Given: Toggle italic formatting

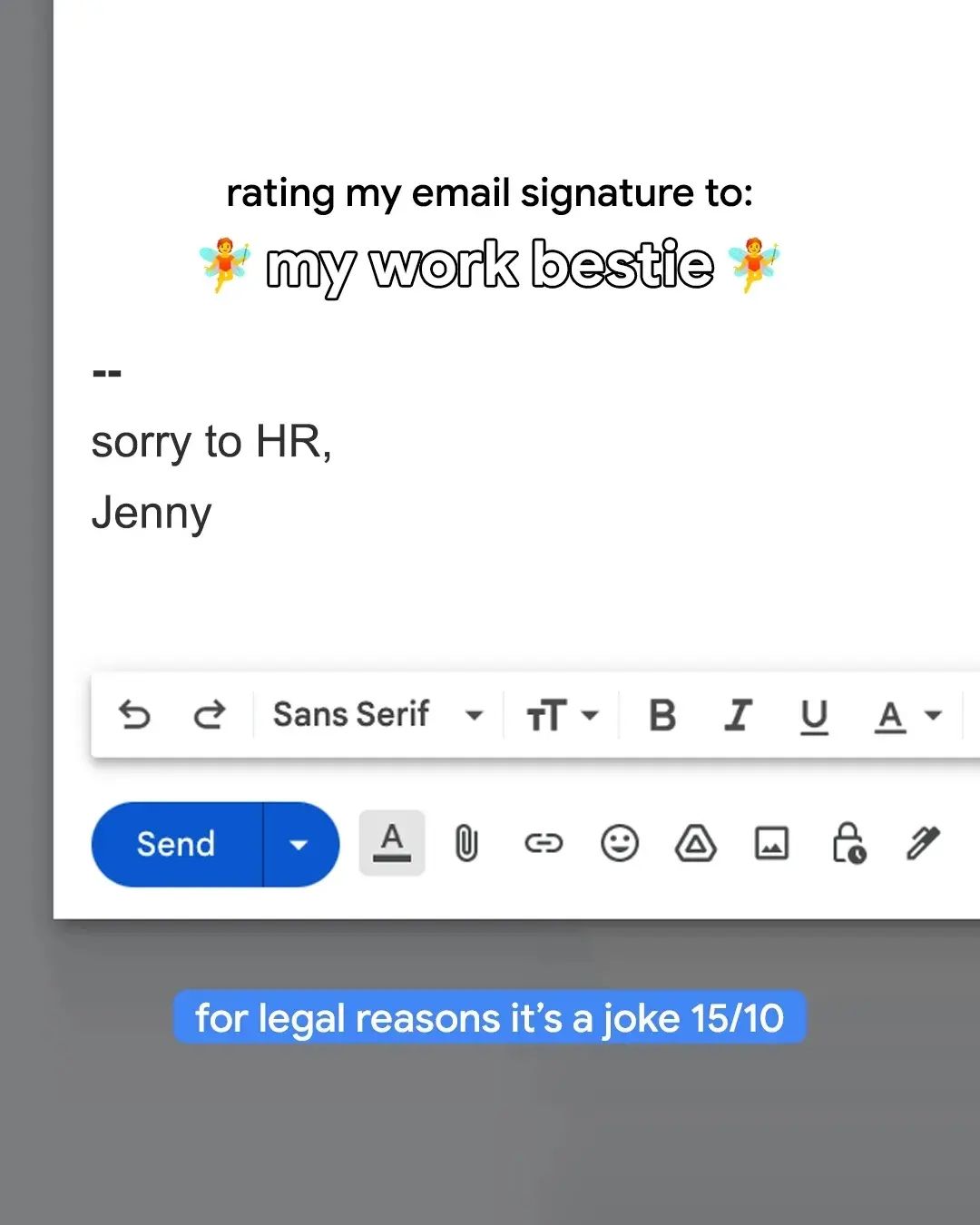Looking at the screenshot, I should point(738,715).
